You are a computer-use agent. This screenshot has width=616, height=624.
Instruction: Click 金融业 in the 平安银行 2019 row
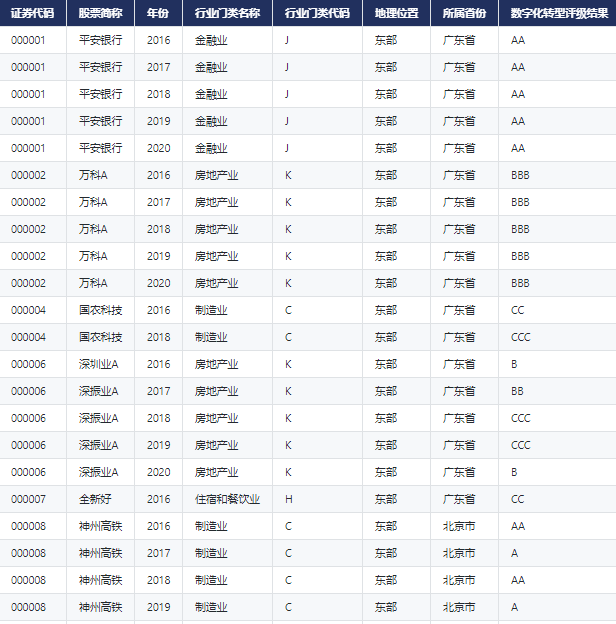[x=211, y=121]
